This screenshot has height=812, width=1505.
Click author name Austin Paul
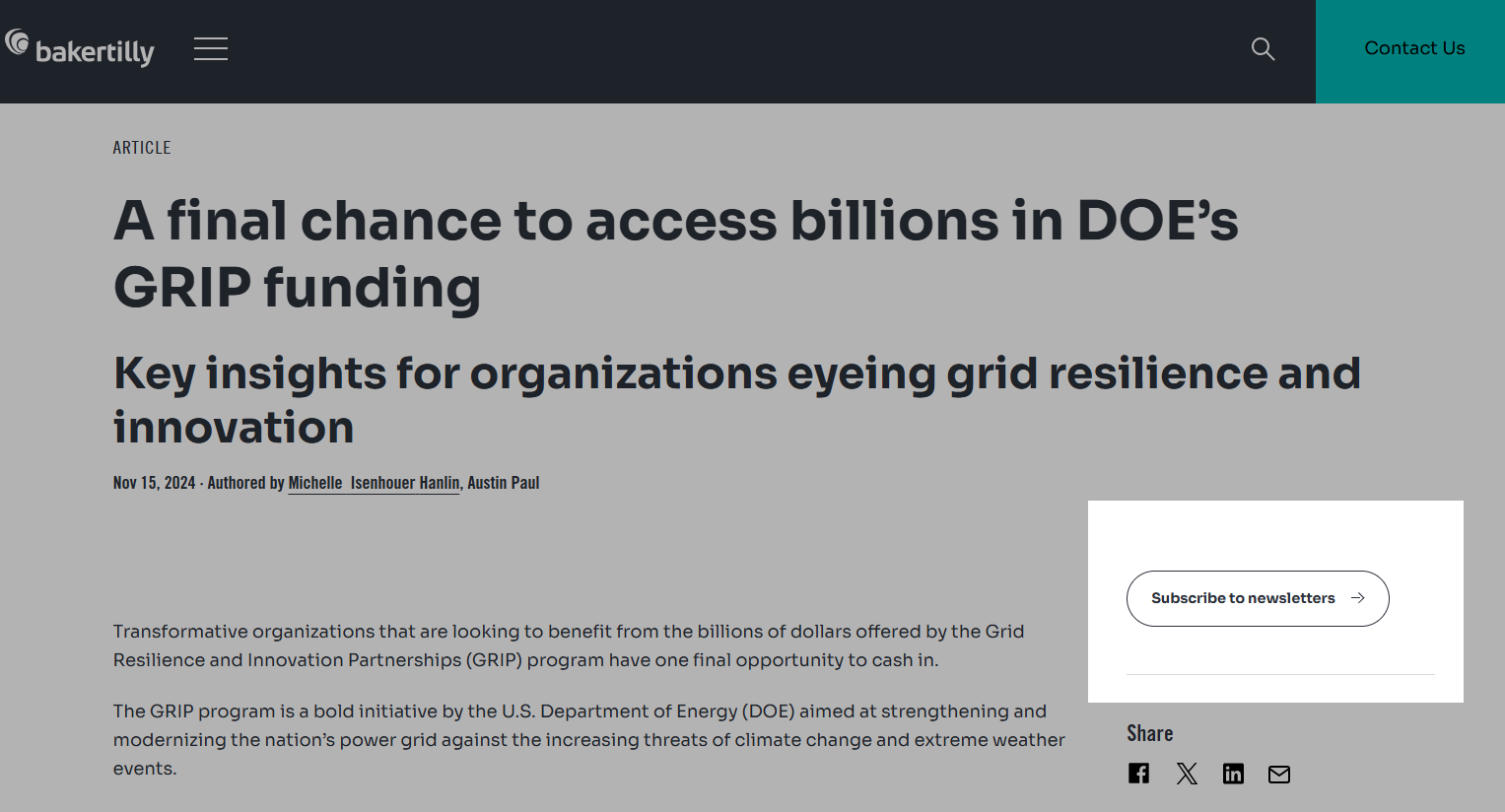point(504,483)
